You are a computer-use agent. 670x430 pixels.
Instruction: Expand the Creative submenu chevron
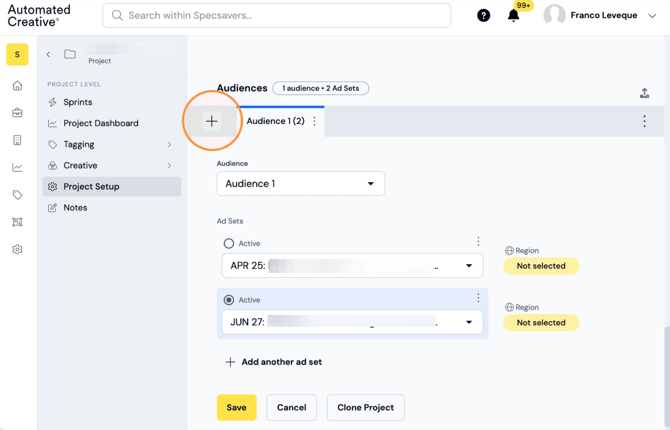click(169, 165)
